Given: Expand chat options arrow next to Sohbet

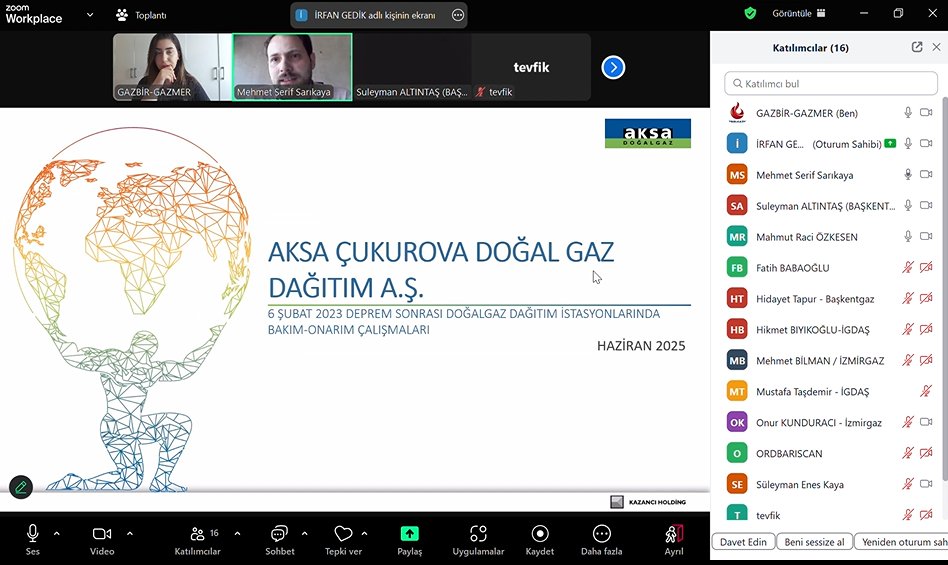Looking at the screenshot, I should click(x=304, y=534).
